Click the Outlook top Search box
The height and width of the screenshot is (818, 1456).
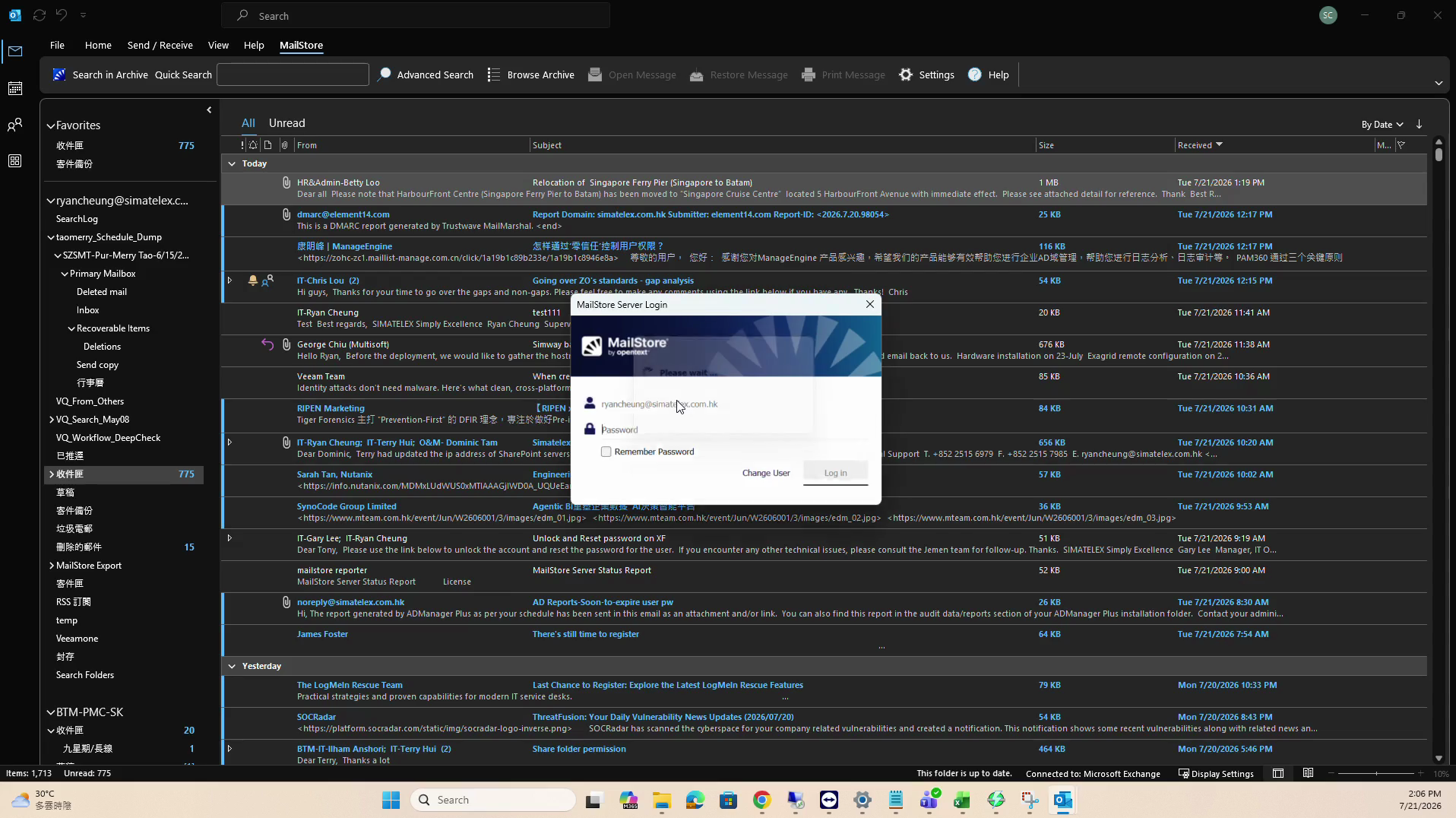[x=416, y=15]
